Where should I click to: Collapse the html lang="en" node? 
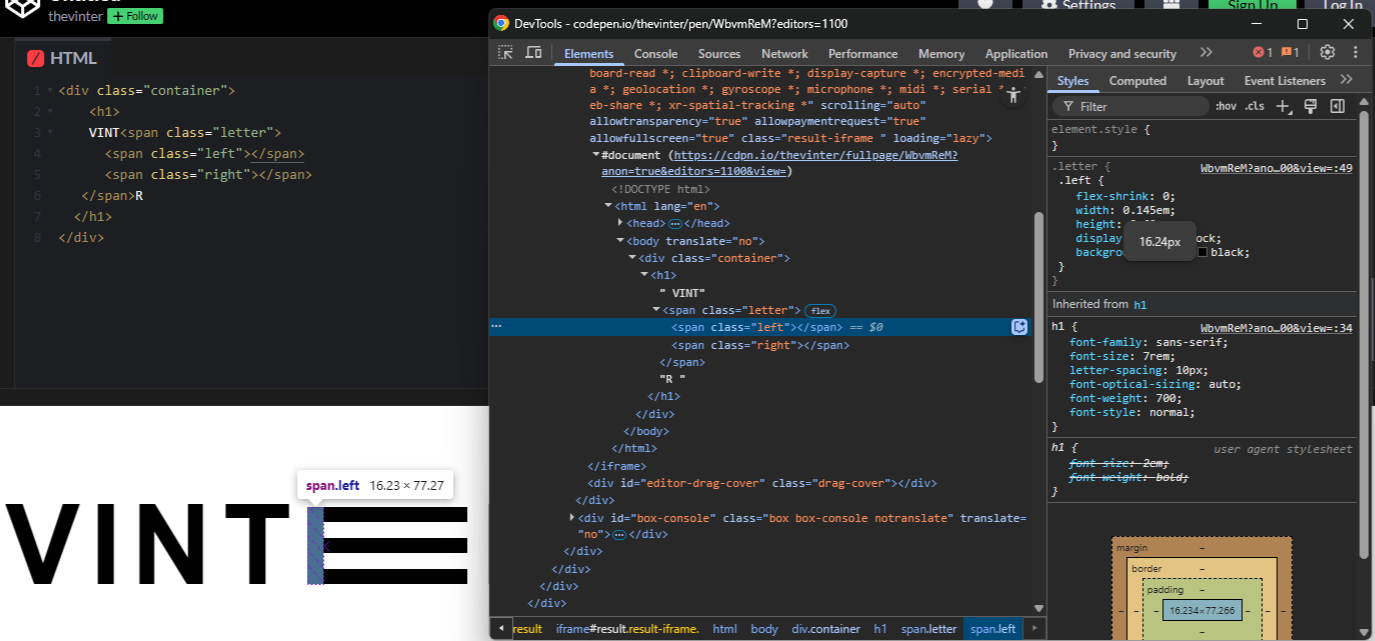tap(609, 206)
